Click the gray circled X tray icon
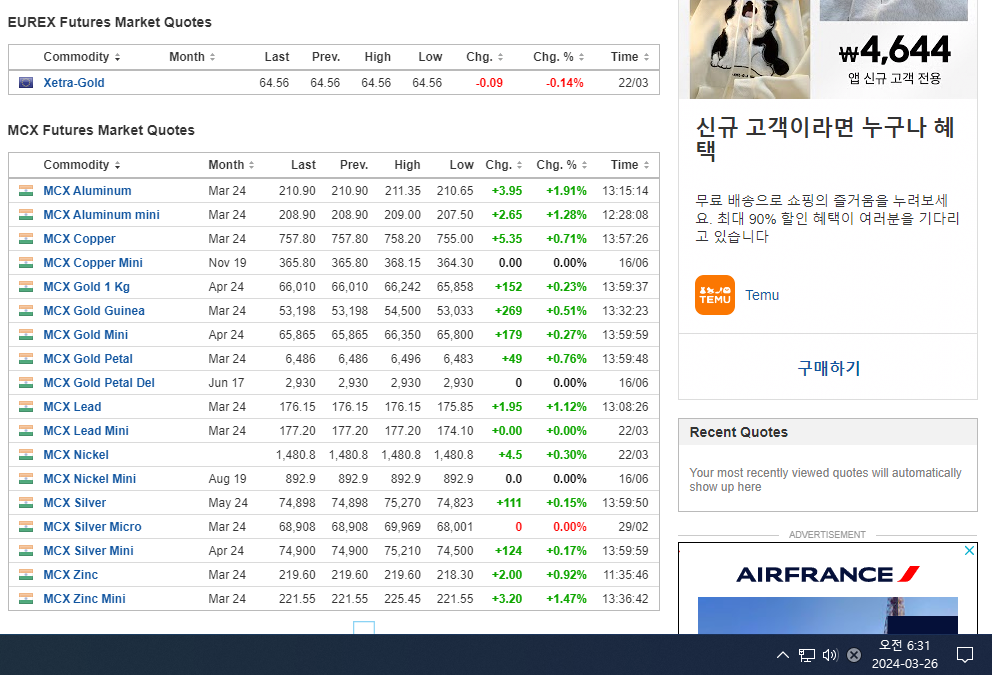The height and width of the screenshot is (675, 992). coord(854,655)
